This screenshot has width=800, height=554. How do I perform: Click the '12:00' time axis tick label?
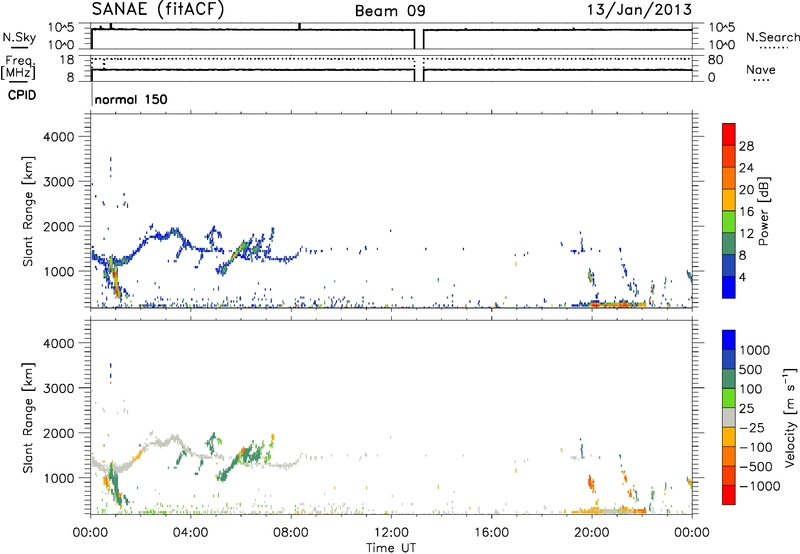[391, 533]
